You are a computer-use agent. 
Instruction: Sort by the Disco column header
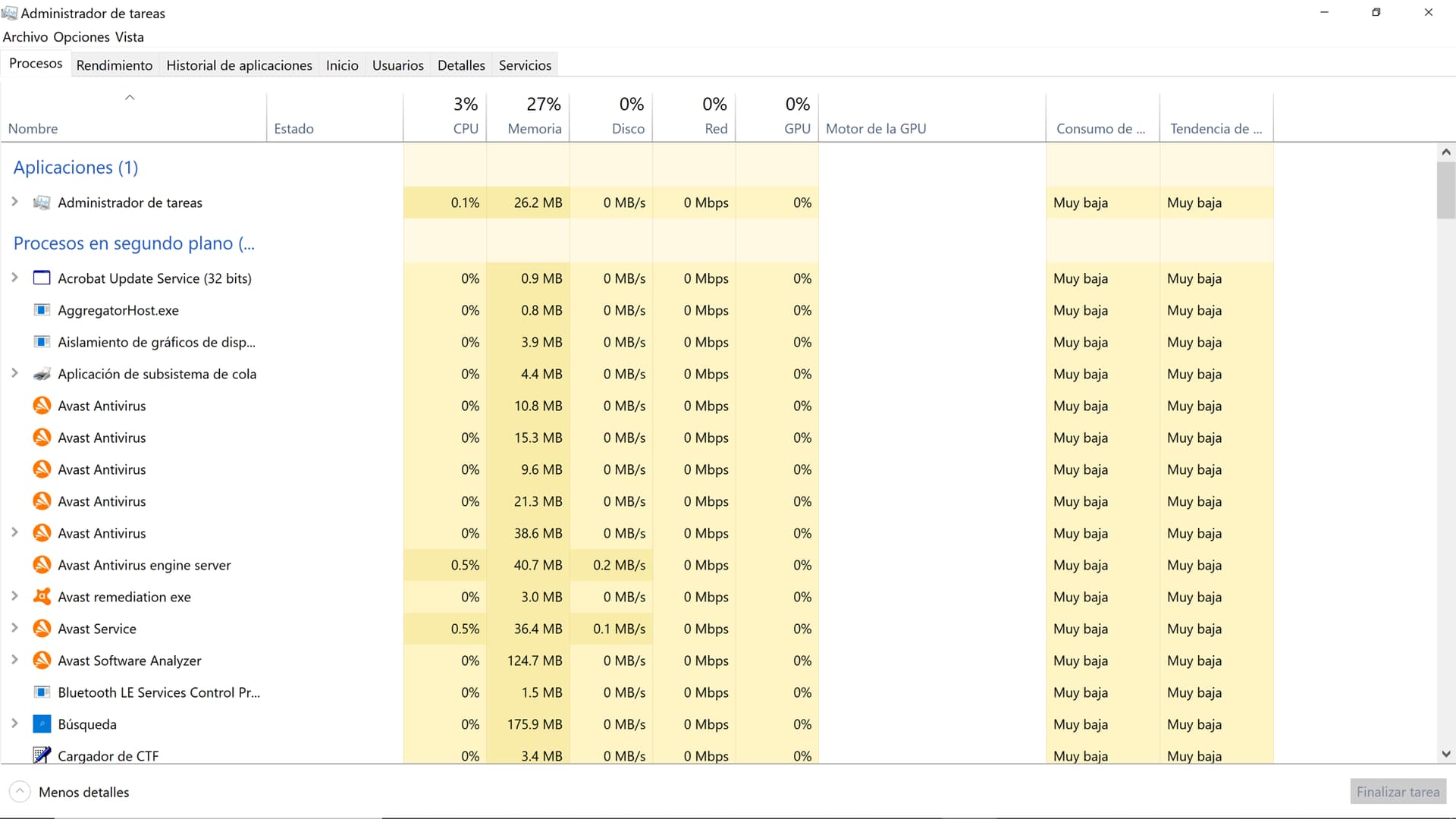click(x=610, y=117)
